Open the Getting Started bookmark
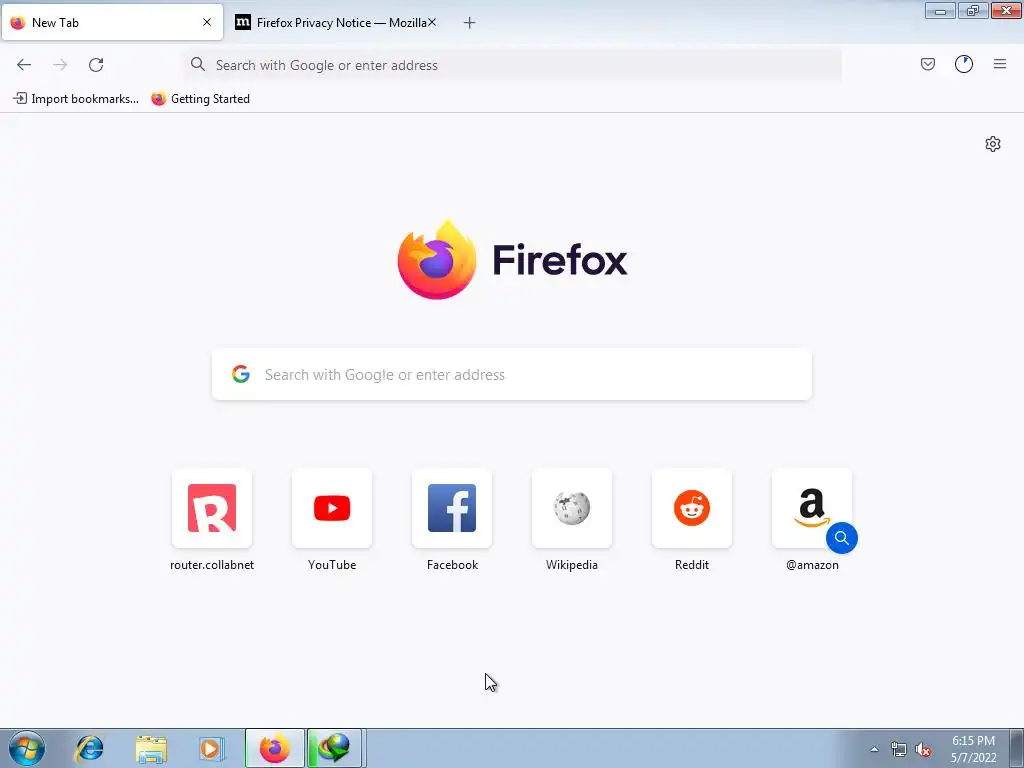Viewport: 1024px width, 768px height. (x=200, y=99)
